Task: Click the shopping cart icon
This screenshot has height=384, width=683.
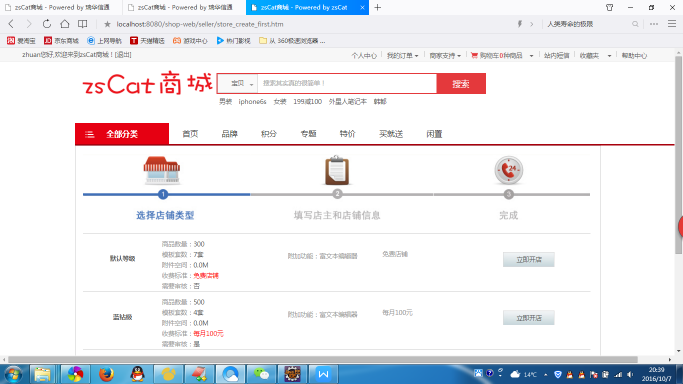Action: (x=474, y=55)
